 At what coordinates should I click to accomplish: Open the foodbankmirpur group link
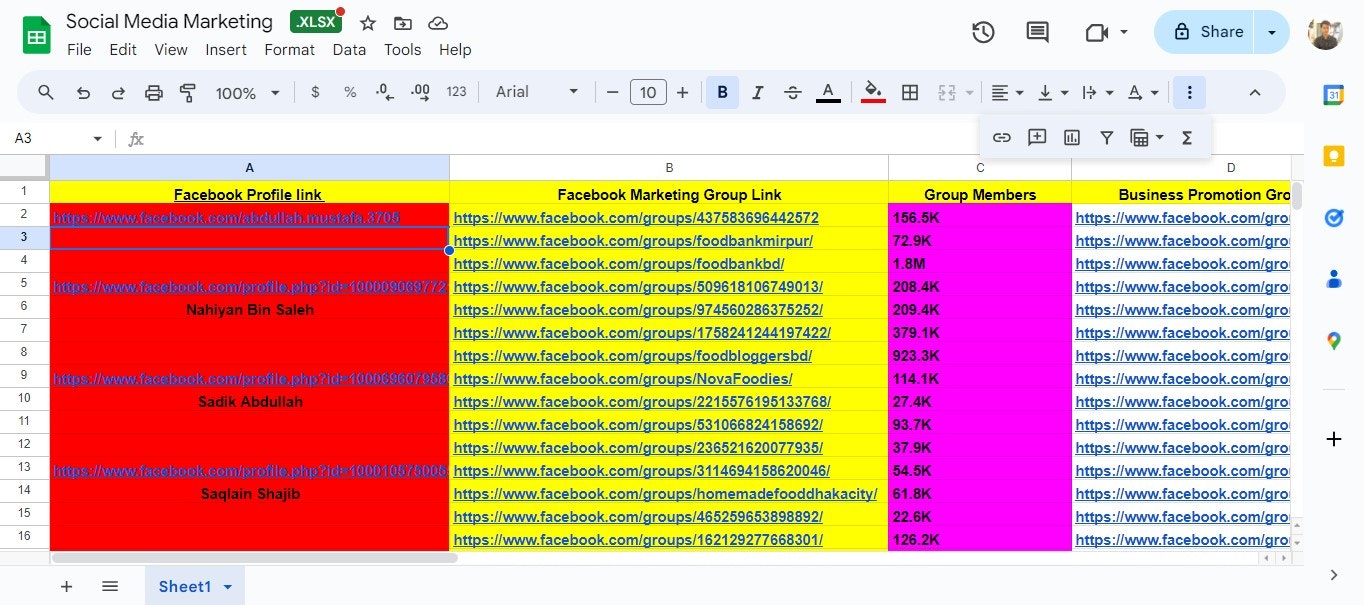tap(633, 241)
